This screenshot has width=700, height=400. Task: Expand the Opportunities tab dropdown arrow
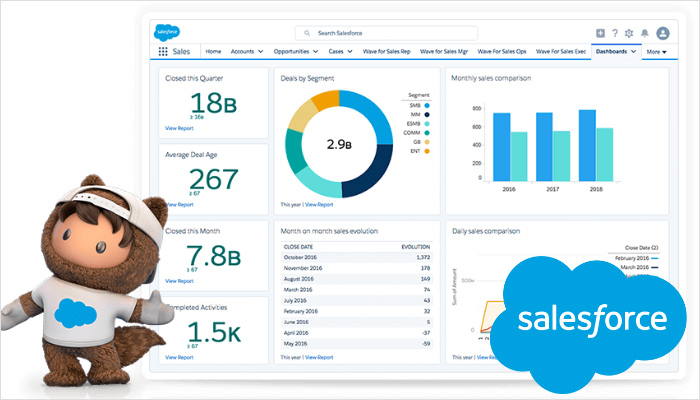pyautogui.click(x=316, y=51)
